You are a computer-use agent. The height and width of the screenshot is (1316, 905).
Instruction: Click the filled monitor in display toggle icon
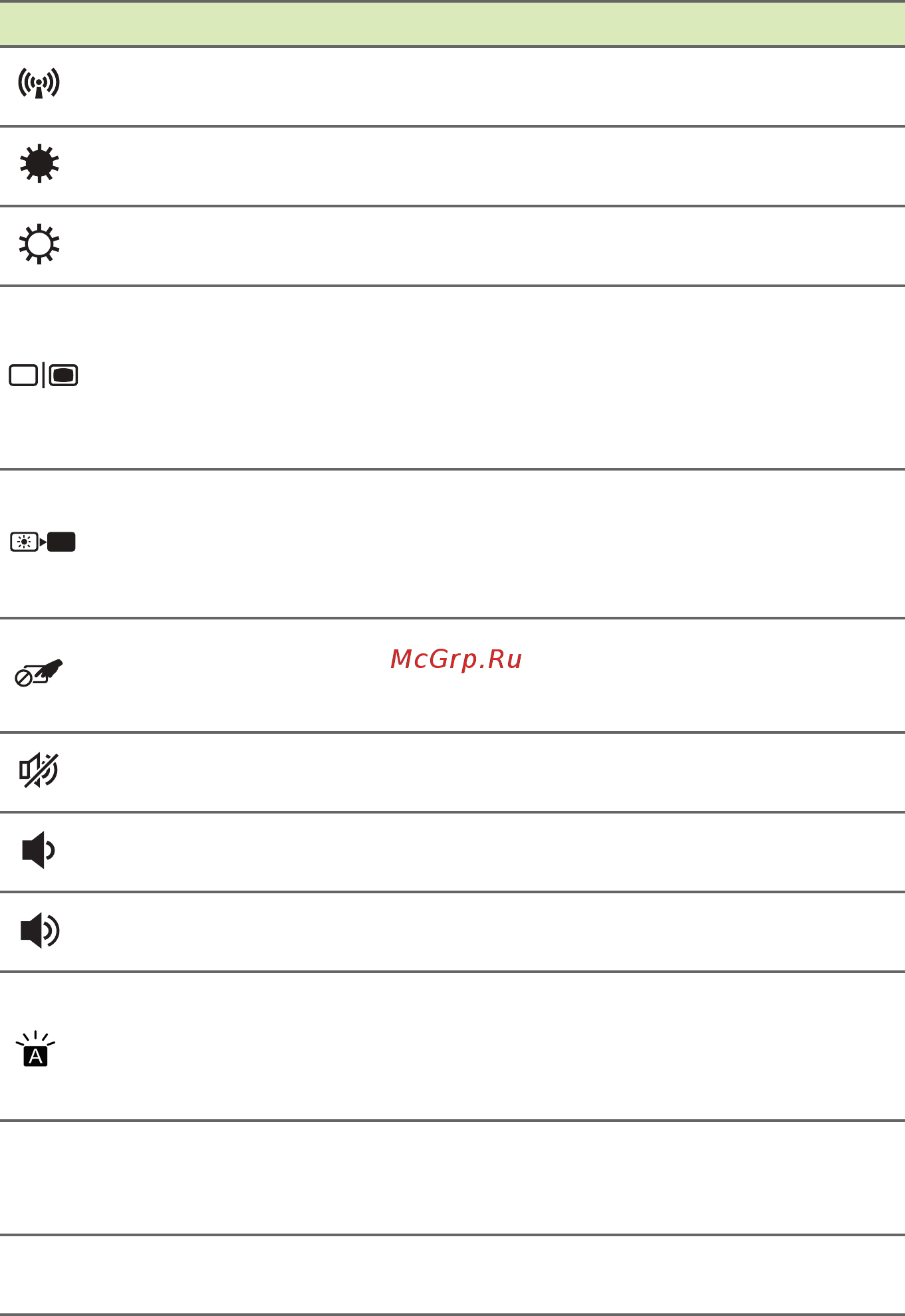[x=64, y=376]
